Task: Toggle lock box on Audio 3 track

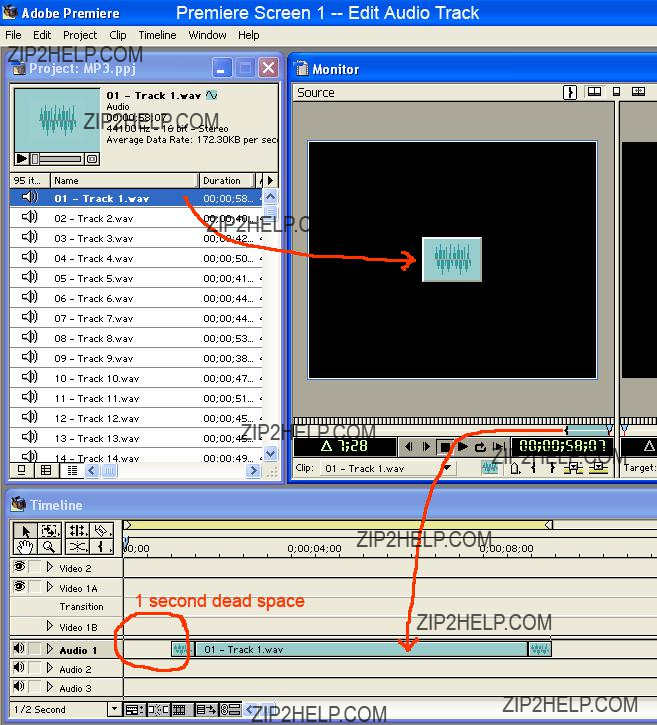Action: (x=35, y=687)
